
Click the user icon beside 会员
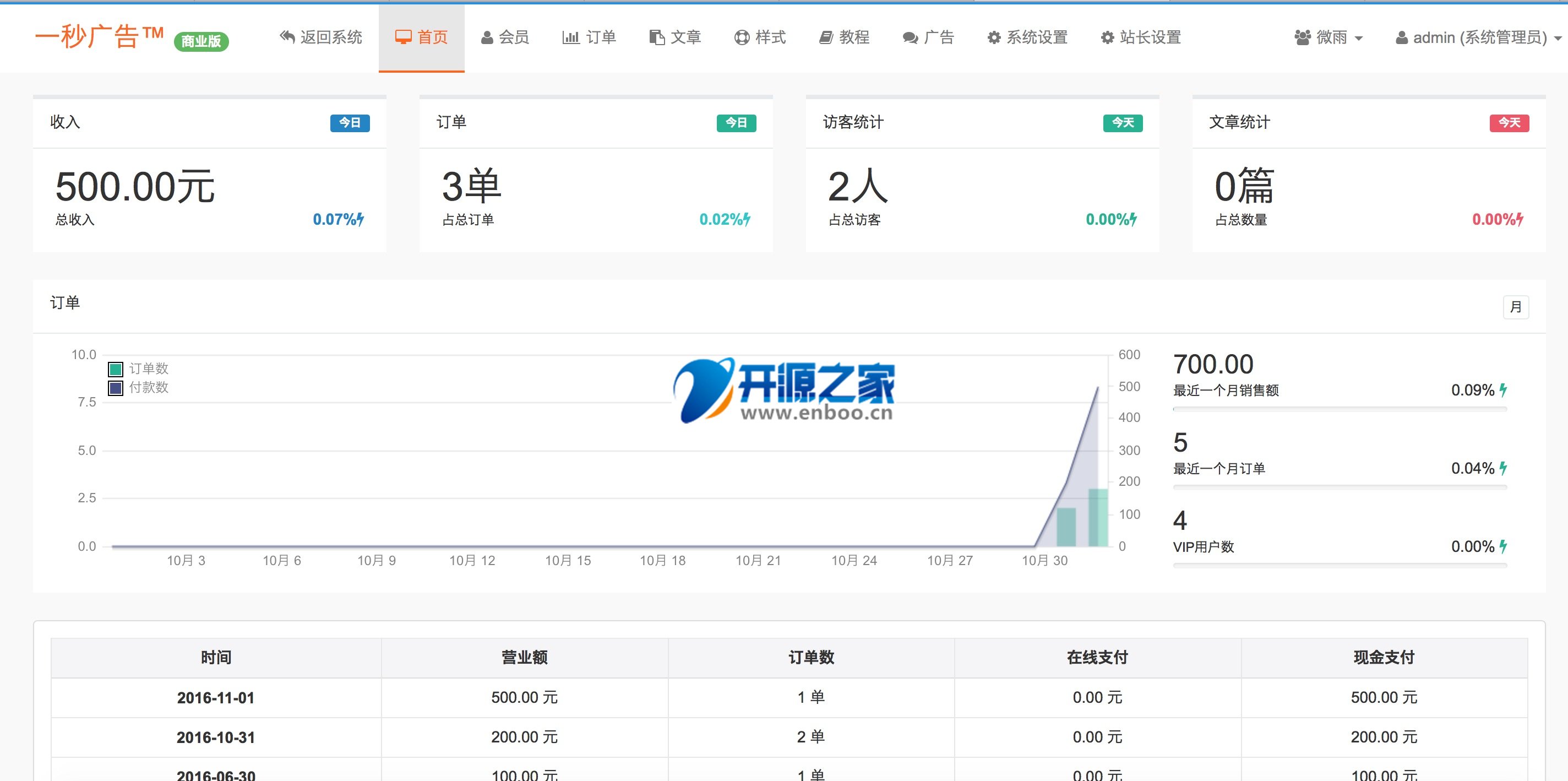pyautogui.click(x=487, y=38)
